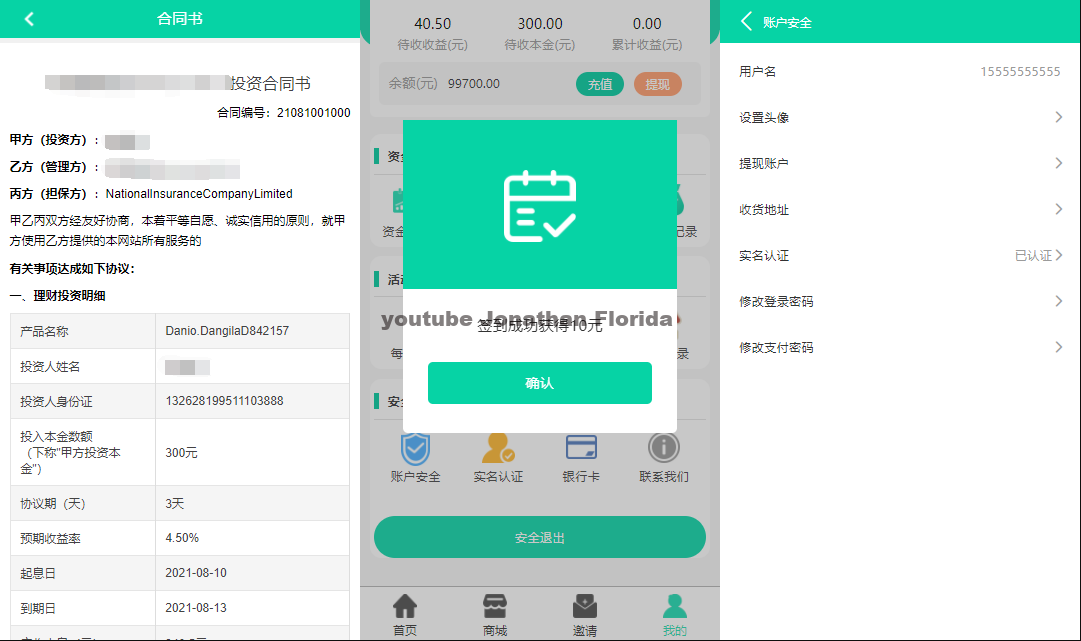The image size is (1081, 641).
Task: Expand the 提现账户 row chevron
Action: [1059, 163]
